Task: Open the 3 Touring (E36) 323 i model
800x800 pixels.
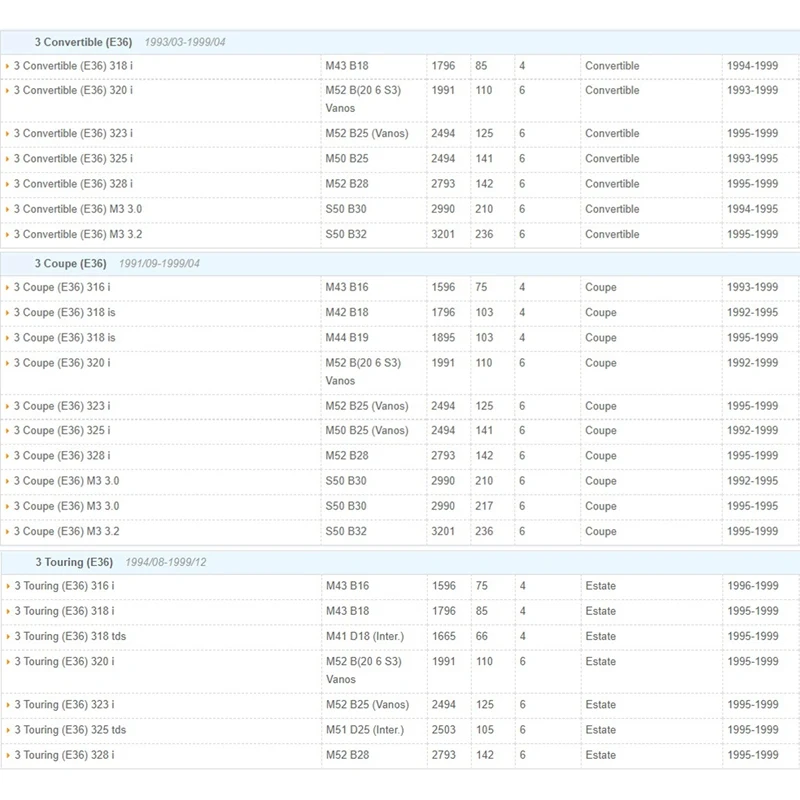Action: [64, 705]
